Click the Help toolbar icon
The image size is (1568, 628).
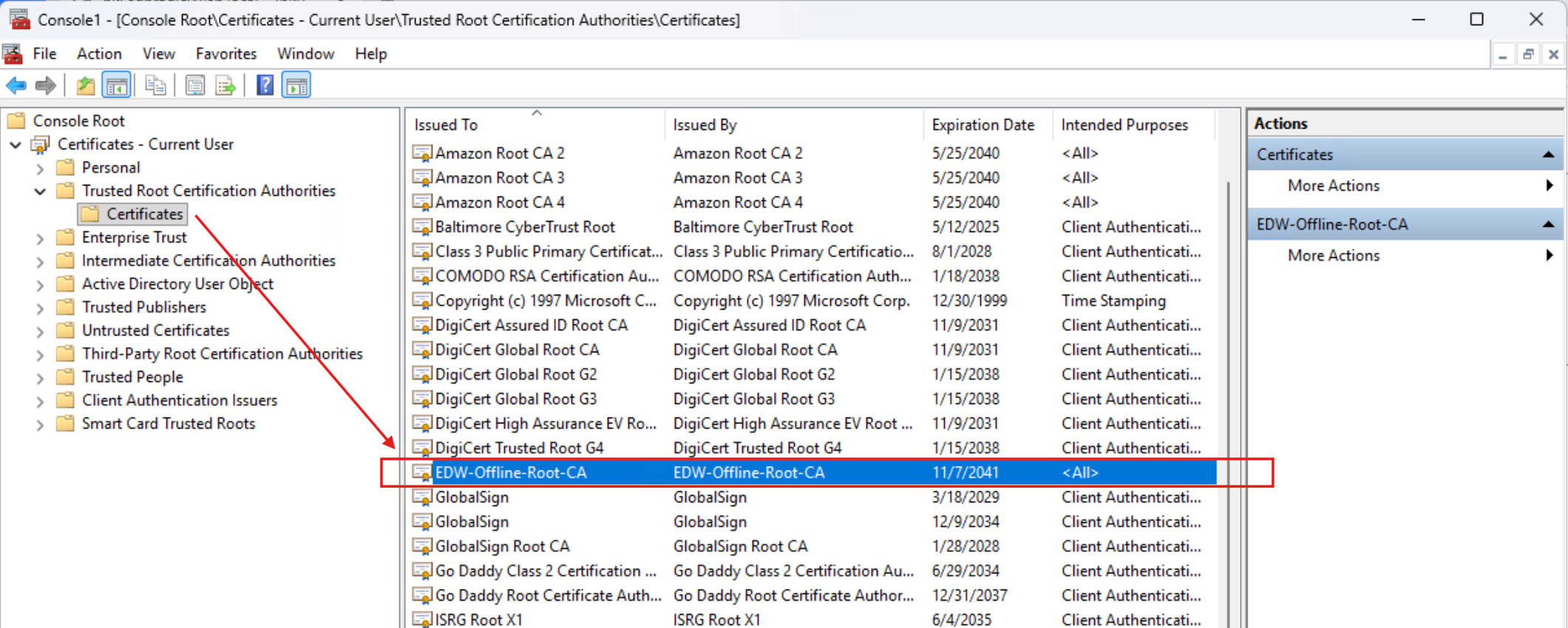pyautogui.click(x=265, y=86)
